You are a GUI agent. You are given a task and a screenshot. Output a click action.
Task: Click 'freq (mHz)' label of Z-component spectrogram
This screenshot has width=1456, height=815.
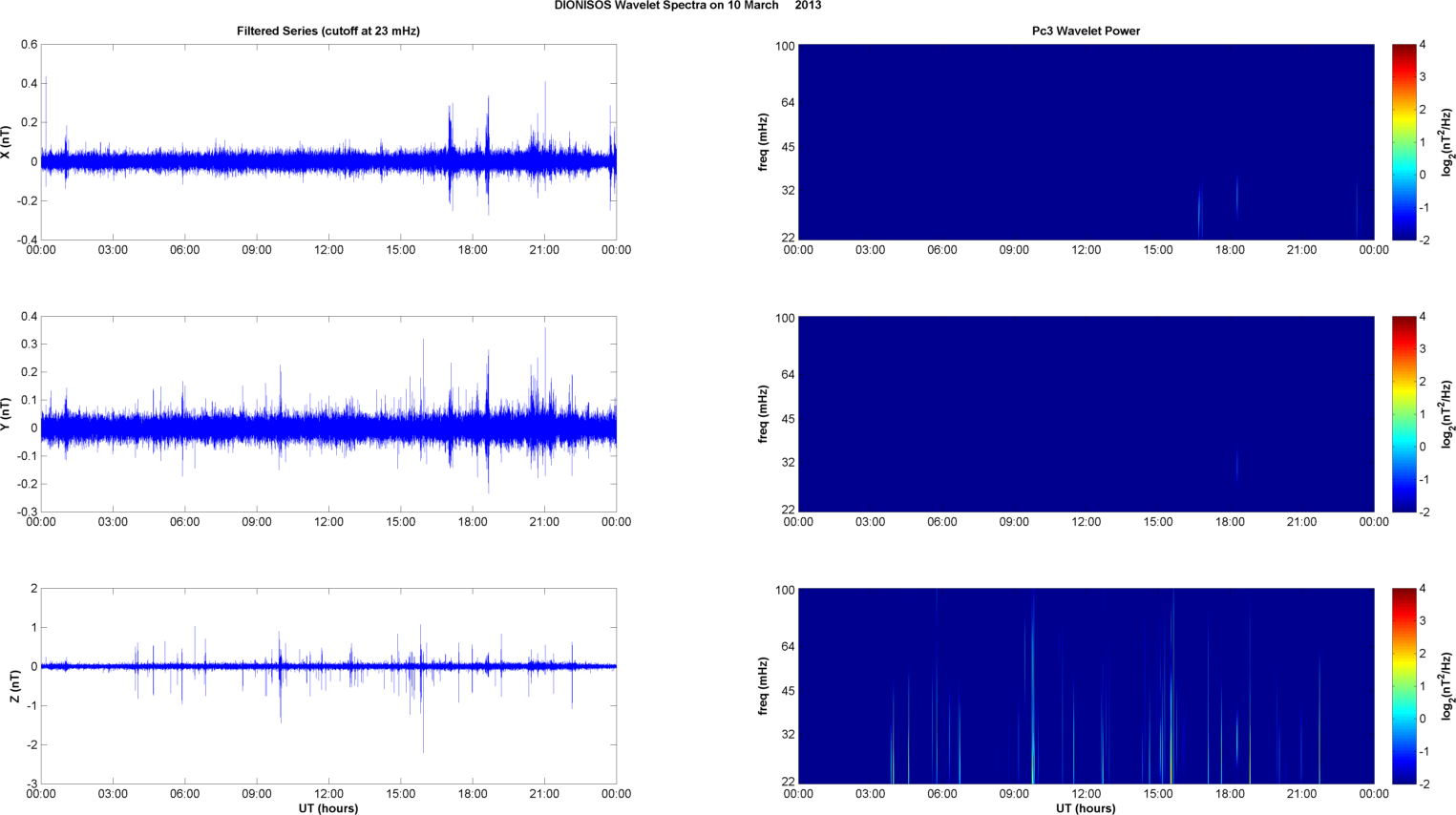[764, 686]
